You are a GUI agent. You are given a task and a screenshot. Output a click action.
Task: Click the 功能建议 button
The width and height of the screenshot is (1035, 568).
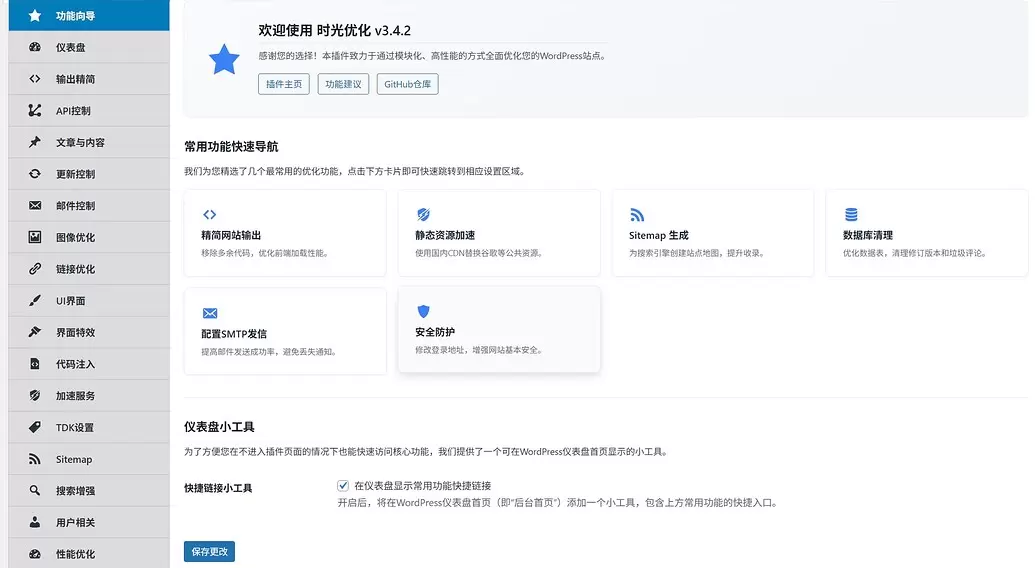(x=343, y=84)
